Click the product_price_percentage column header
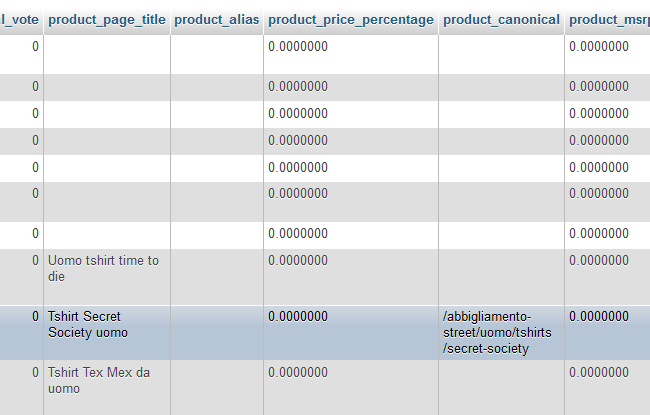 click(x=351, y=20)
